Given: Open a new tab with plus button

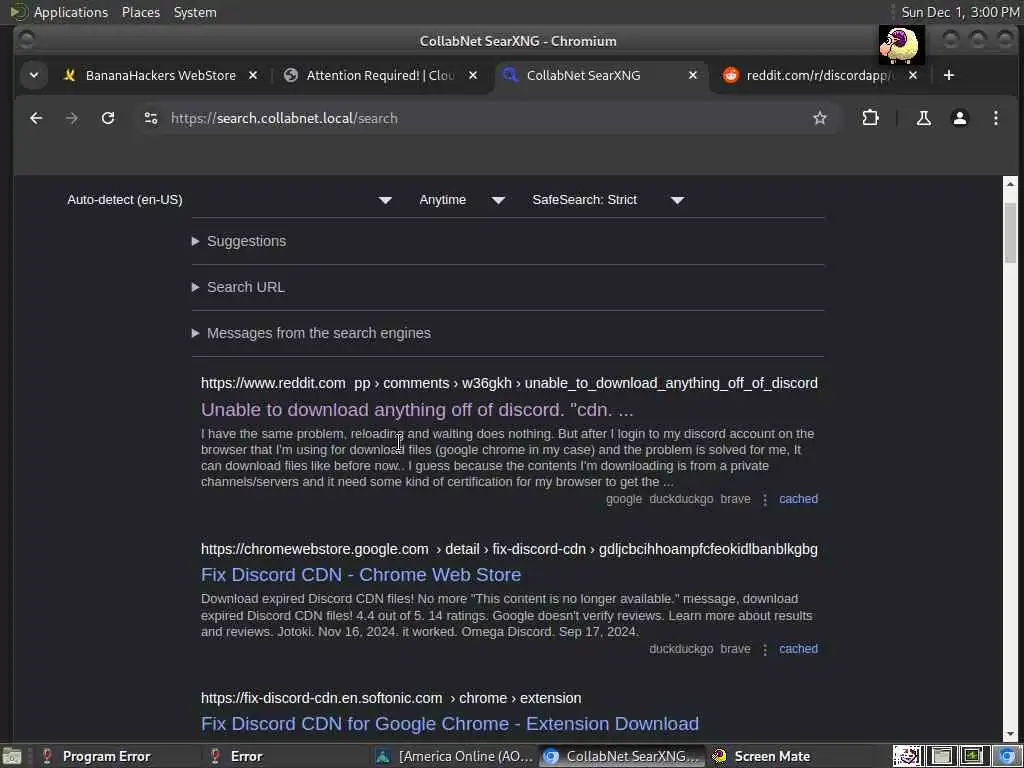Looking at the screenshot, I should pos(949,75).
